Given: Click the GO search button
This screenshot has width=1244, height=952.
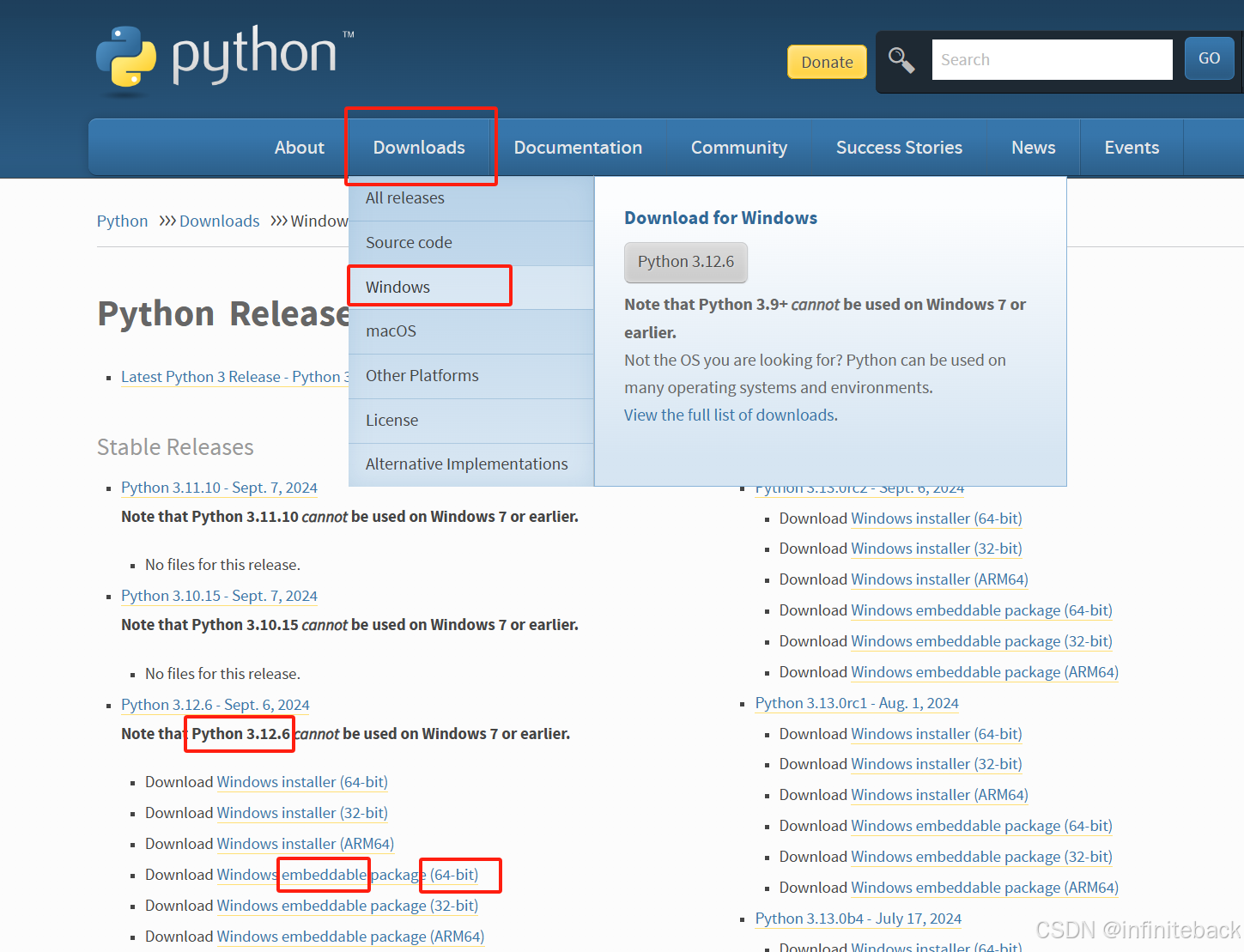Looking at the screenshot, I should coord(1209,58).
